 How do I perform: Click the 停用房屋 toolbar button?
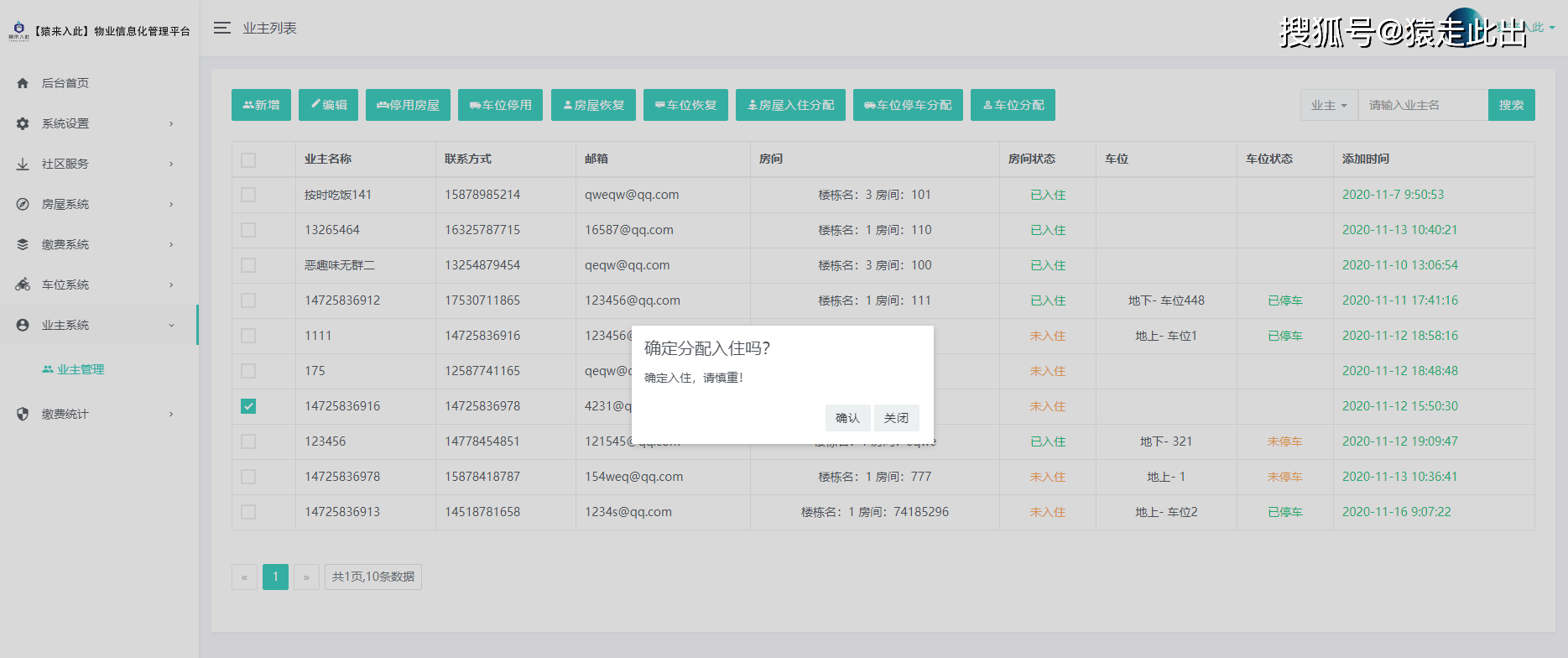408,105
